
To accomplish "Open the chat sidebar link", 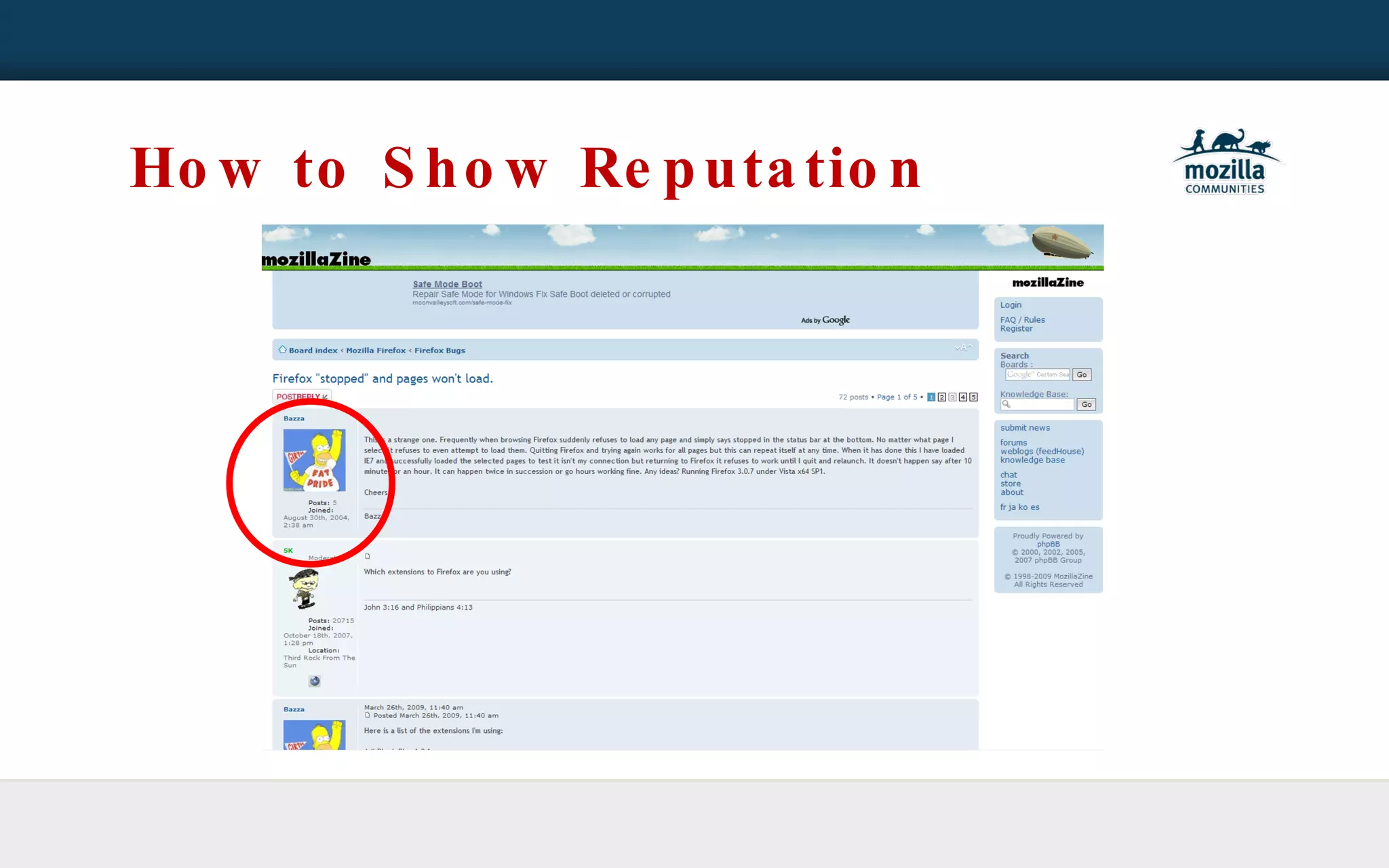I will pos(1009,475).
